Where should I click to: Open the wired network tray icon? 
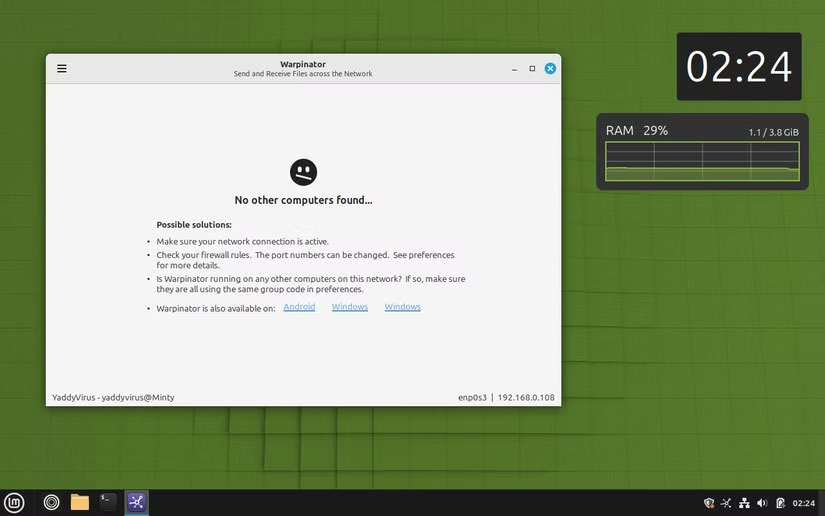click(x=744, y=503)
